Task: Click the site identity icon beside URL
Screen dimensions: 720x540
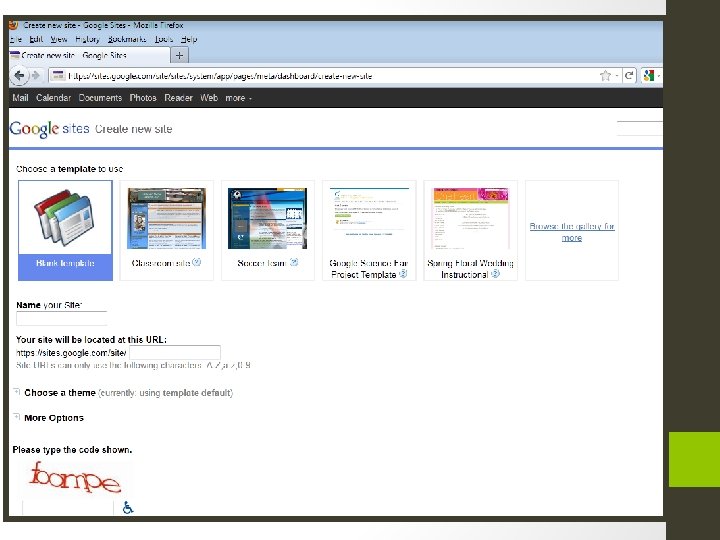Action: click(58, 75)
